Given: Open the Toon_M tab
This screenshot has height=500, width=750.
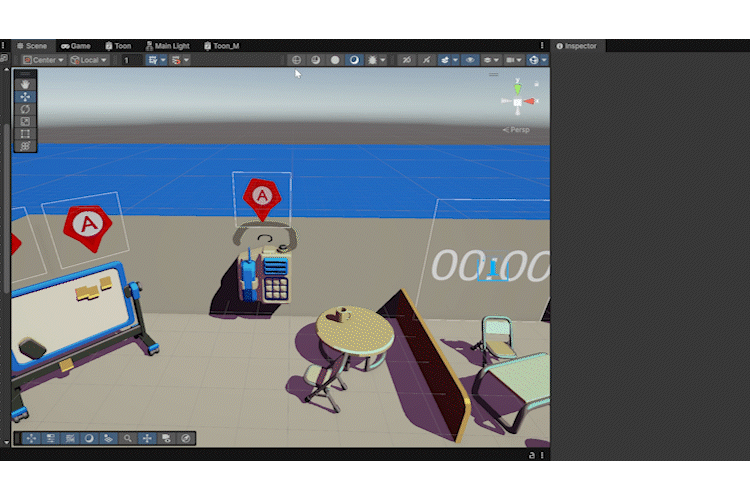Looking at the screenshot, I should 221,46.
